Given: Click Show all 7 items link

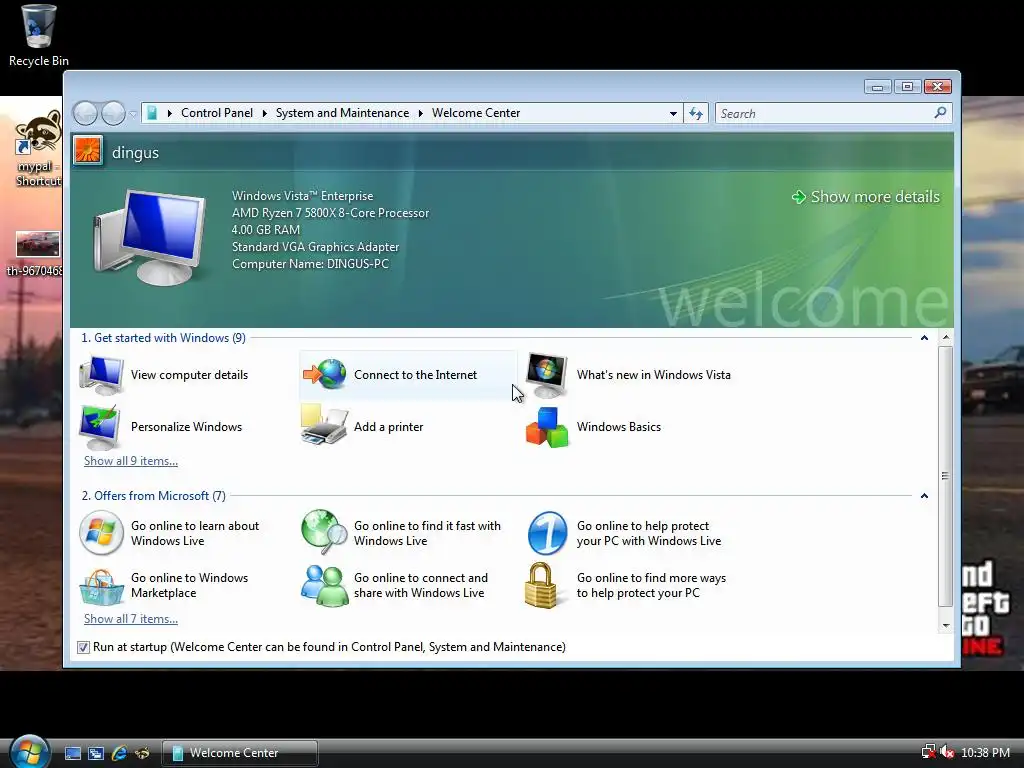Looking at the screenshot, I should 131,618.
